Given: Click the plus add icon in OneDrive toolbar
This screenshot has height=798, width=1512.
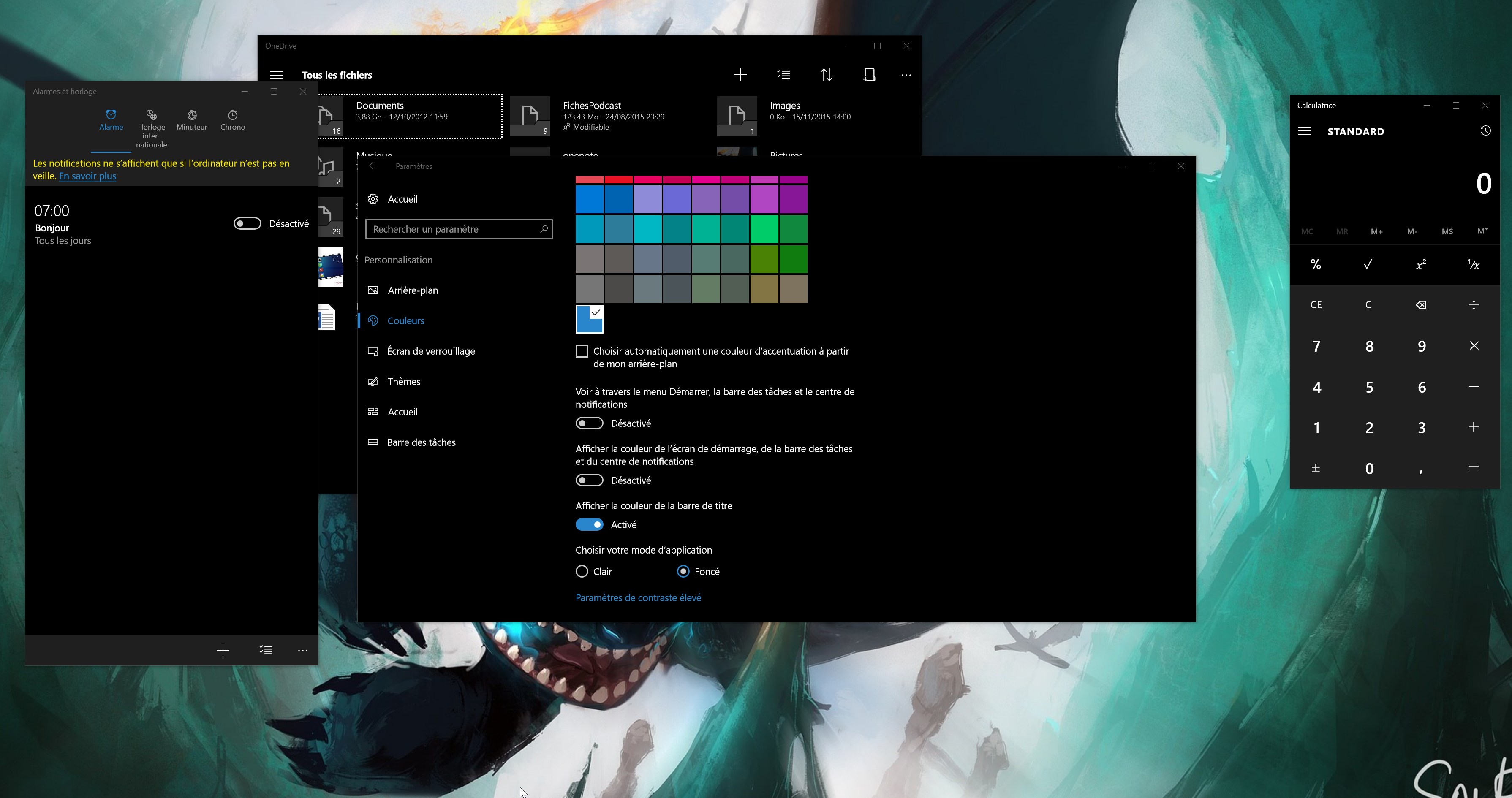Looking at the screenshot, I should click(x=740, y=75).
